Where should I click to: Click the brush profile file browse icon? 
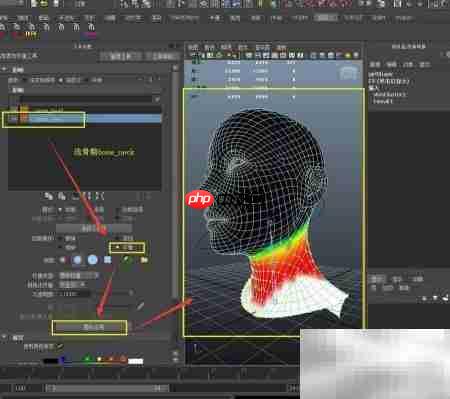[x=144, y=260]
